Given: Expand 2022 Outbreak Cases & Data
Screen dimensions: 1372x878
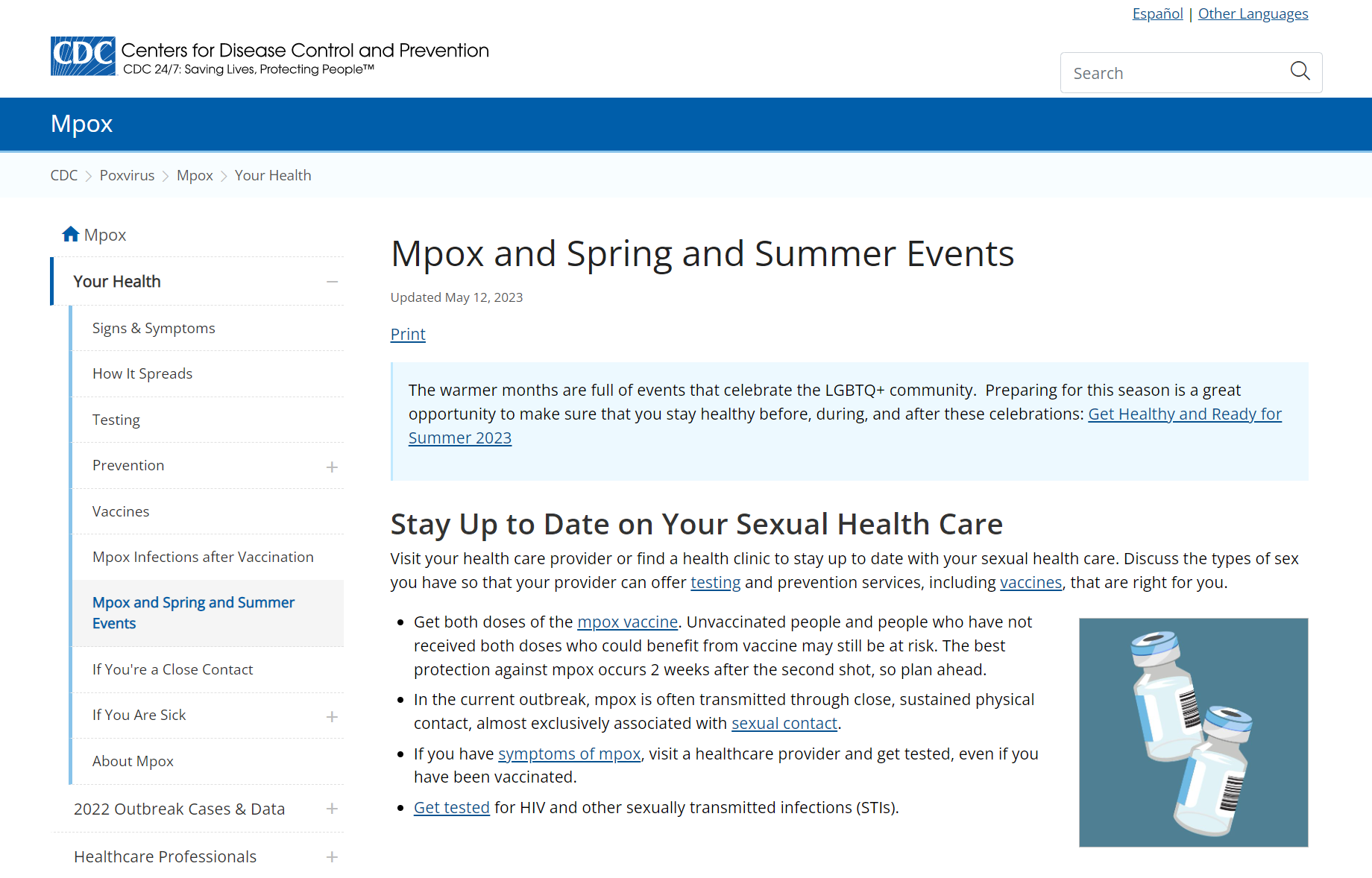Looking at the screenshot, I should coord(332,809).
